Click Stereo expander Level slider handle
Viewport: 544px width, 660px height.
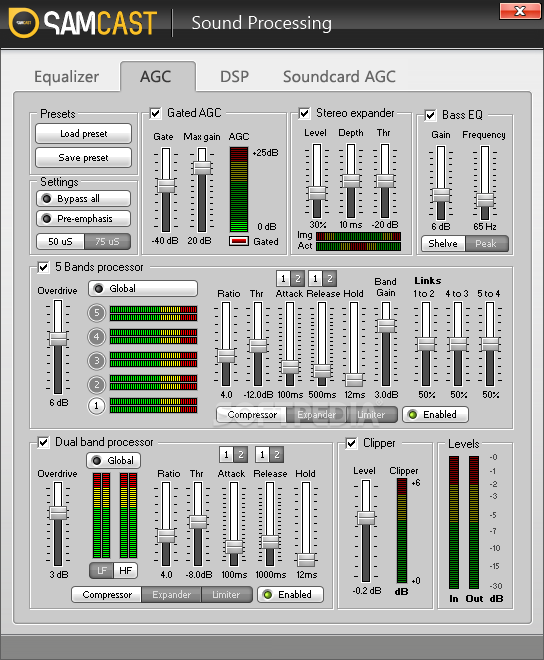[x=317, y=193]
